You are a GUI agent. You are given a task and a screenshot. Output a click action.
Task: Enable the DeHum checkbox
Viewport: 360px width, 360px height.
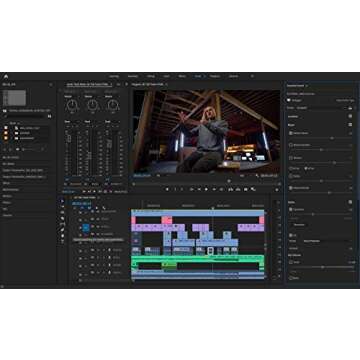coord(291,158)
